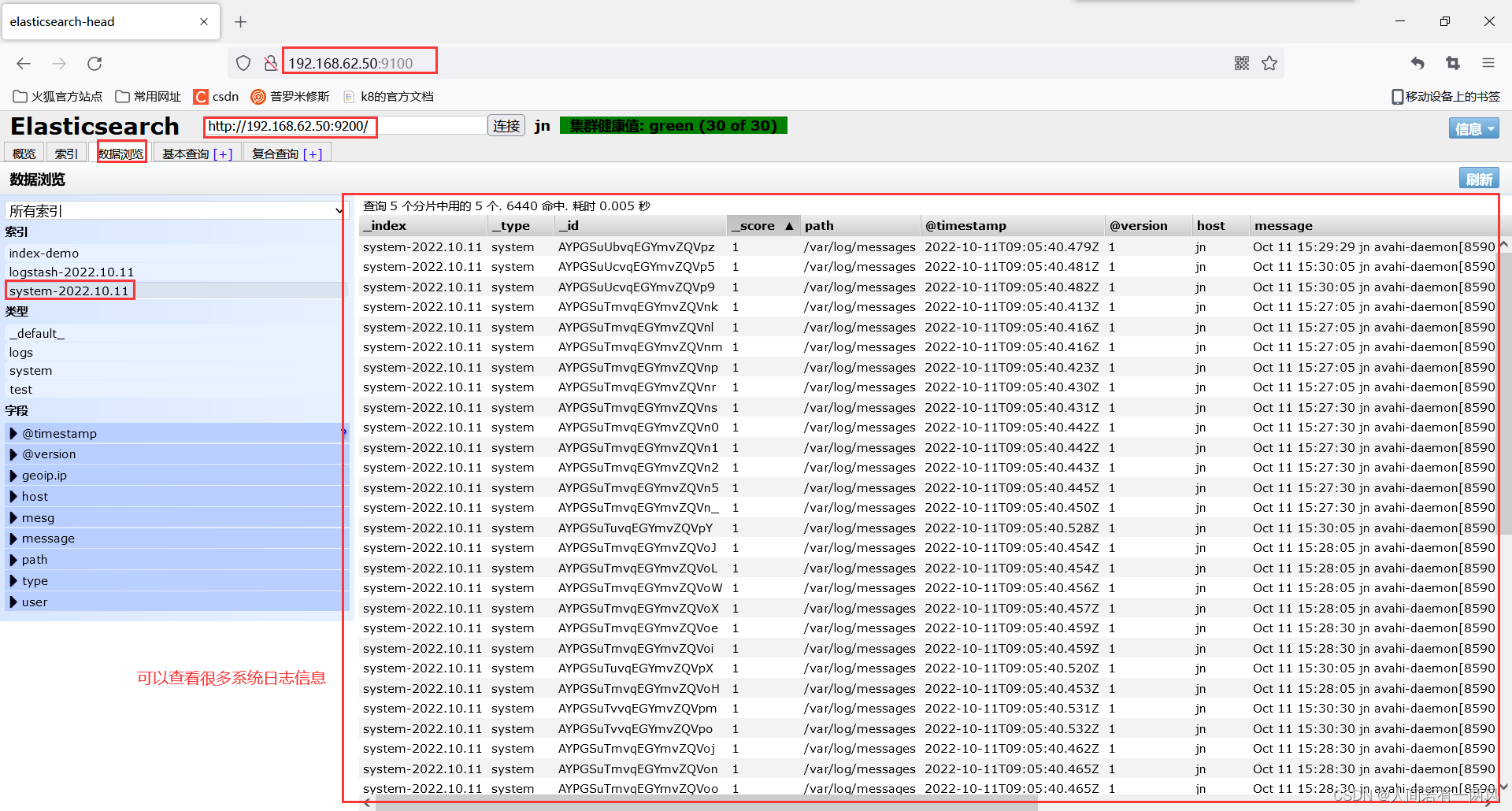Open the 普罗米修斯 bookmark
The width and height of the screenshot is (1512, 811).
[291, 96]
